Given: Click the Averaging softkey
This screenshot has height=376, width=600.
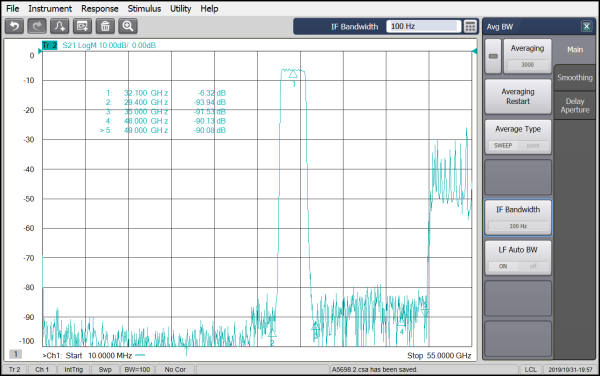Looking at the screenshot, I should [527, 56].
